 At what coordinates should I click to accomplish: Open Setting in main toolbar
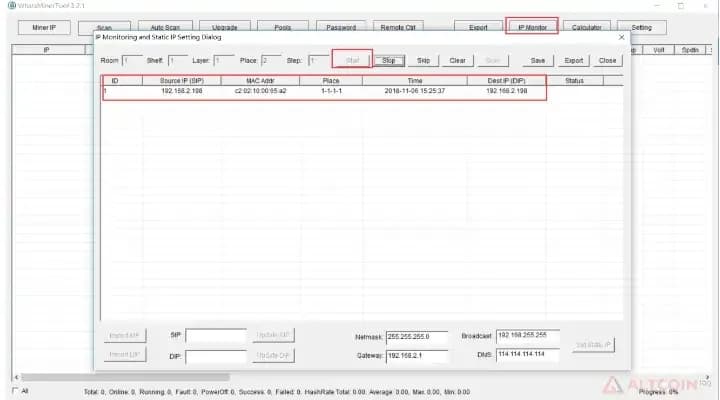pyautogui.click(x=641, y=28)
